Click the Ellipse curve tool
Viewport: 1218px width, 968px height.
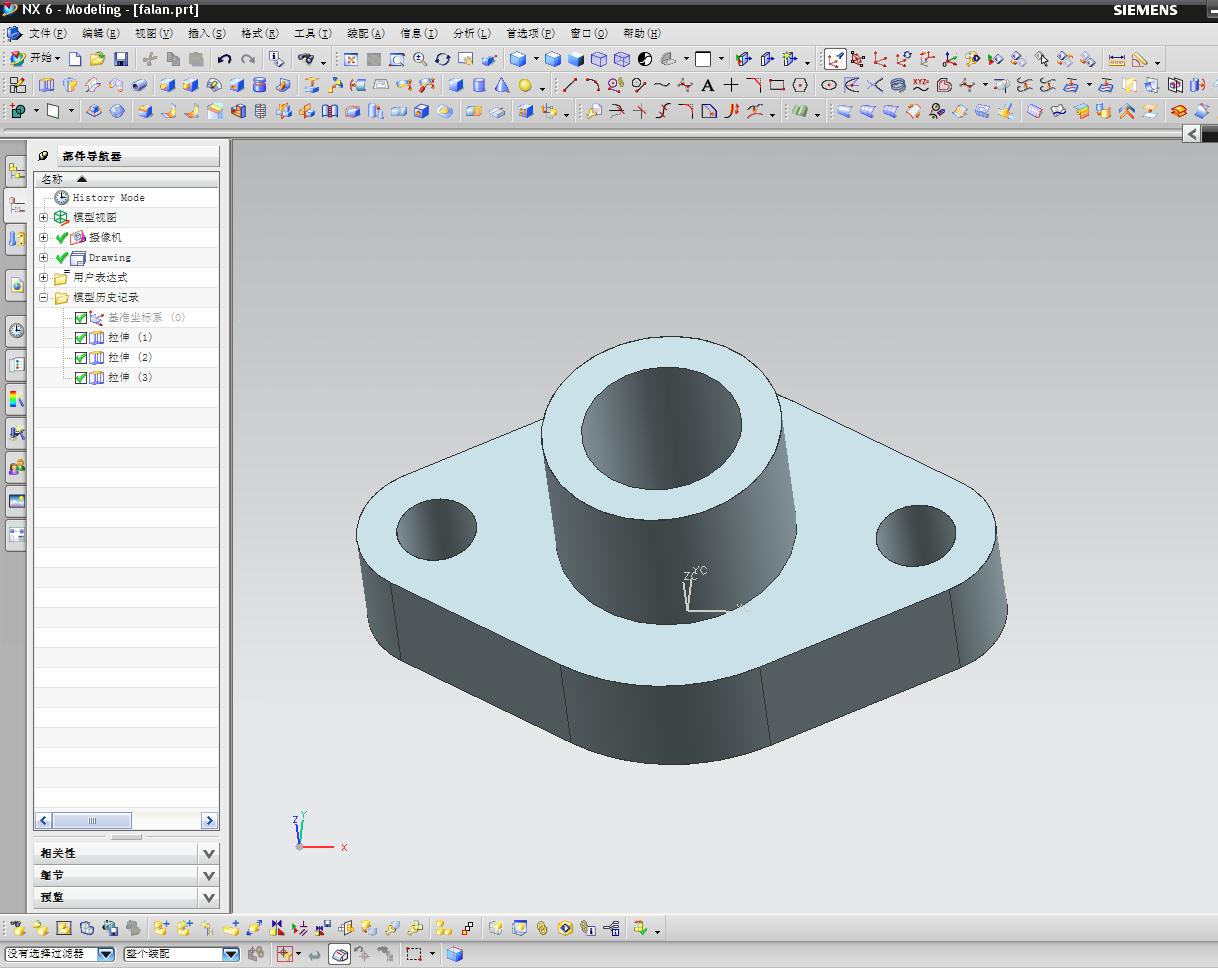coord(829,85)
